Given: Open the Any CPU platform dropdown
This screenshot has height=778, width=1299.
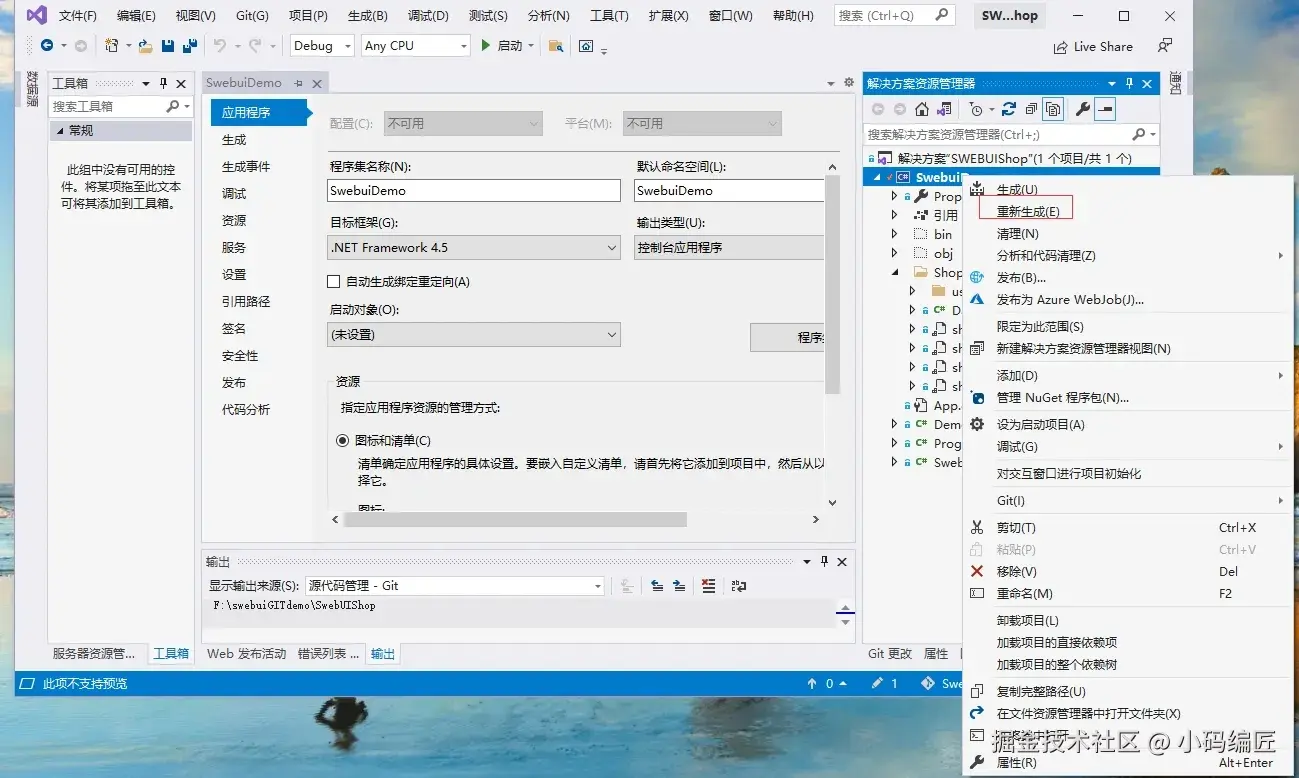Looking at the screenshot, I should 415,46.
